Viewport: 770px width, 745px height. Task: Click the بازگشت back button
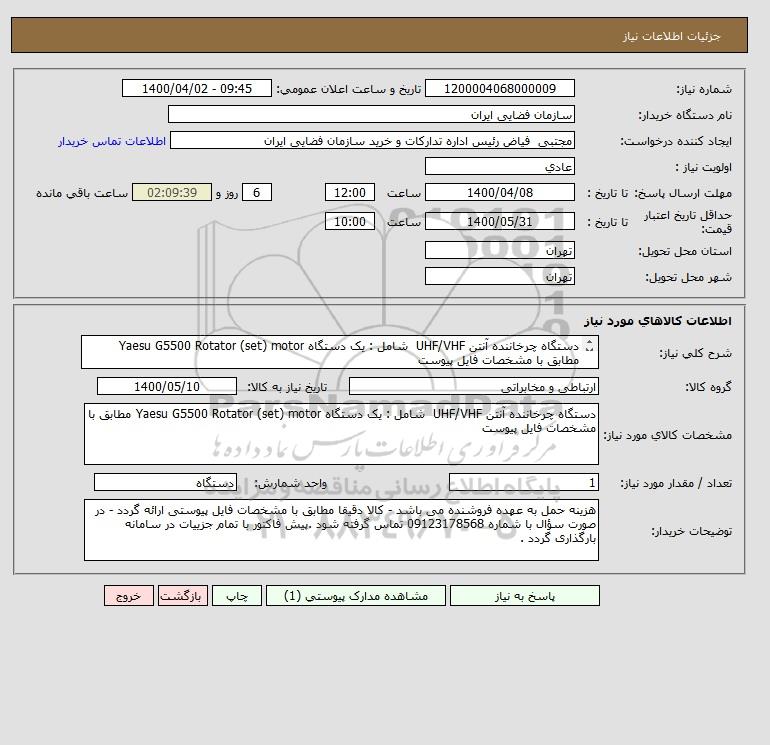click(x=183, y=596)
